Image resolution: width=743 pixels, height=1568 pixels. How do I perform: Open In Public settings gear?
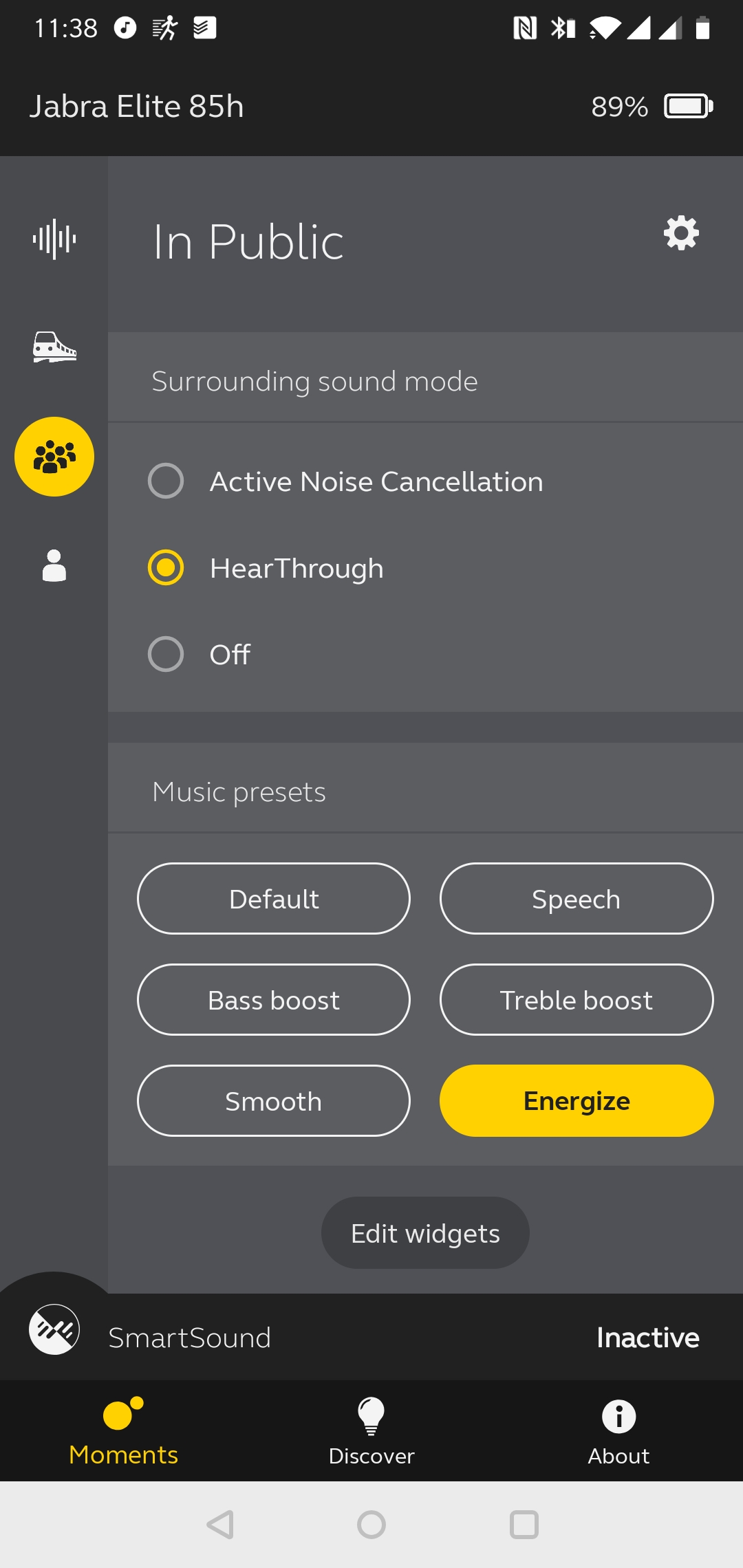click(681, 233)
